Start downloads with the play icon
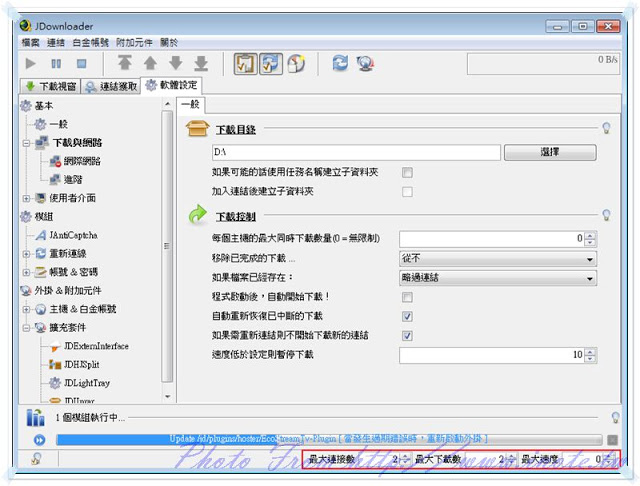Screen dimensions: 640x486 point(30,64)
